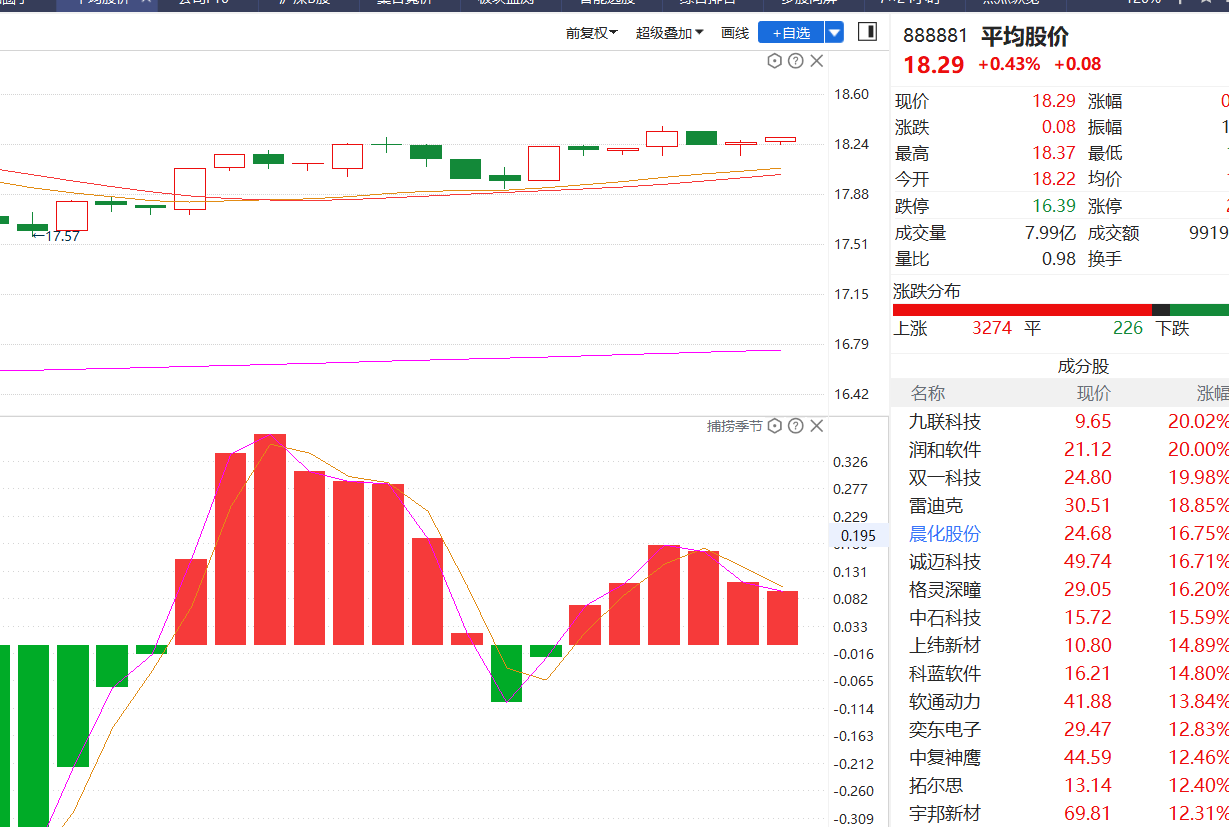Open the 前复权 price adjustment dropdown

pos(591,33)
